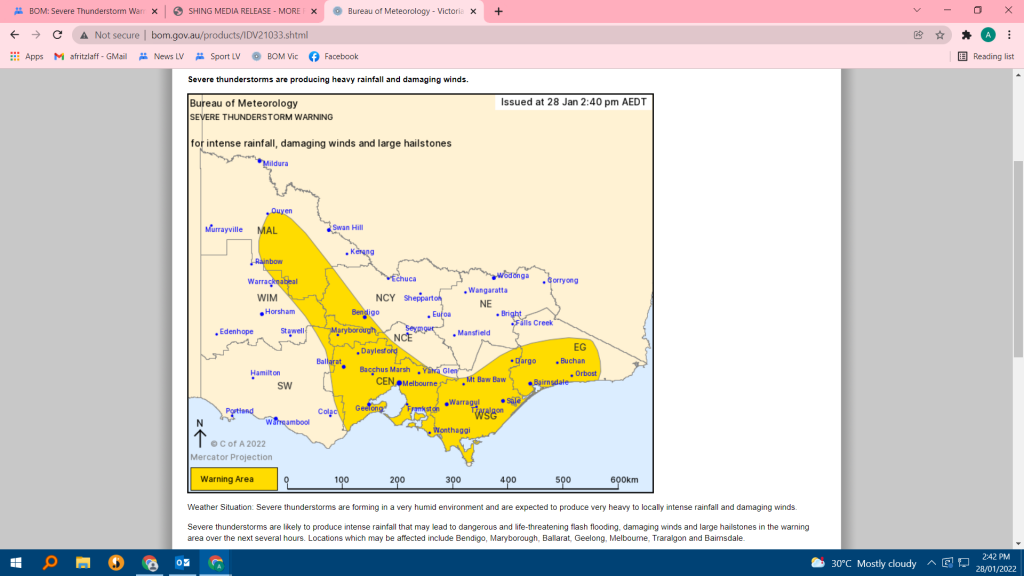
Task: Click the SEVERE THUNDERSTORM WARNING heading
Action: (261, 118)
